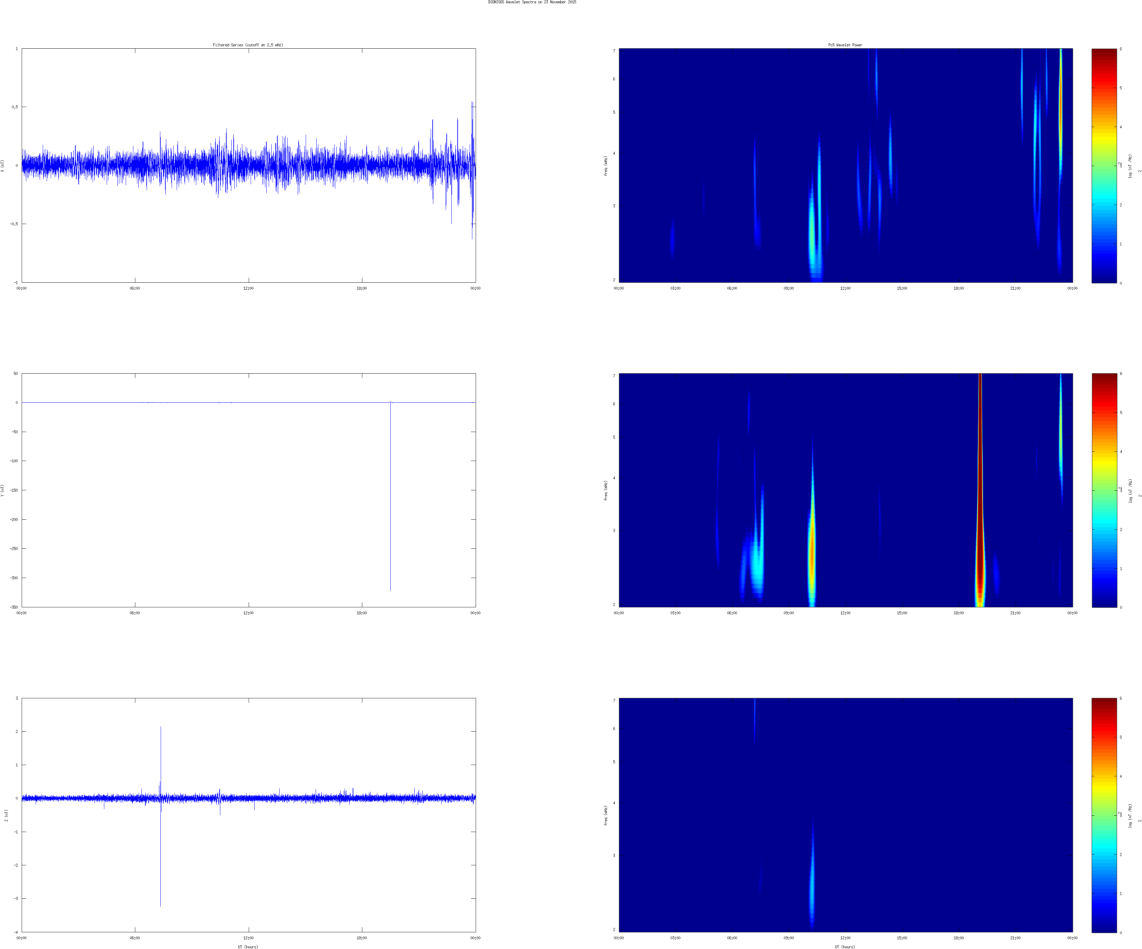Click the "Pc5 Wavelet Power" plot title
Viewport: 1142px width, 949px height.
coord(846,45)
